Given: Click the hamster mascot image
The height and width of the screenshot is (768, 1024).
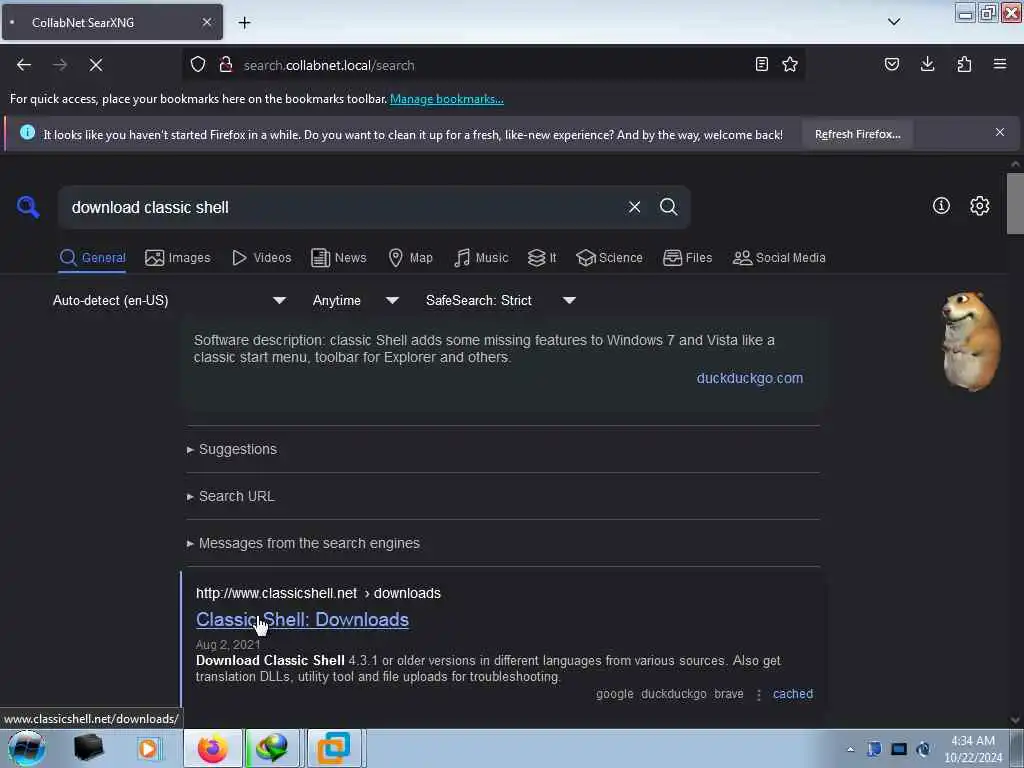Looking at the screenshot, I should (971, 342).
